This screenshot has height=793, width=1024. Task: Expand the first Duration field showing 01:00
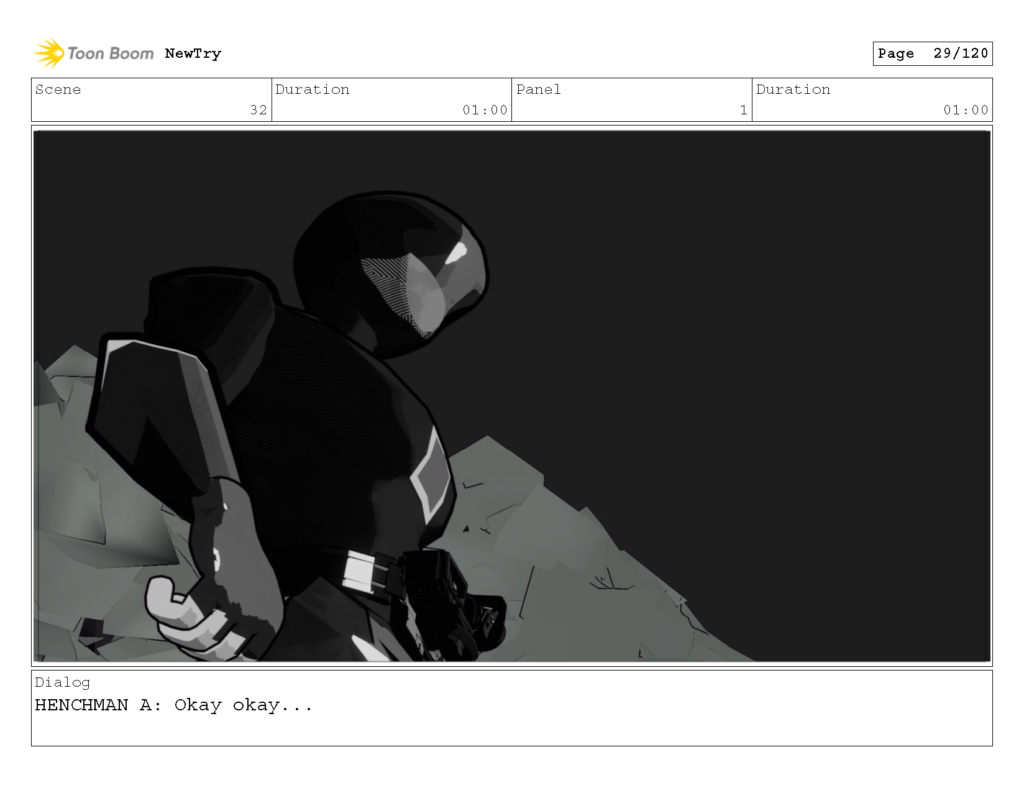[x=390, y=99]
